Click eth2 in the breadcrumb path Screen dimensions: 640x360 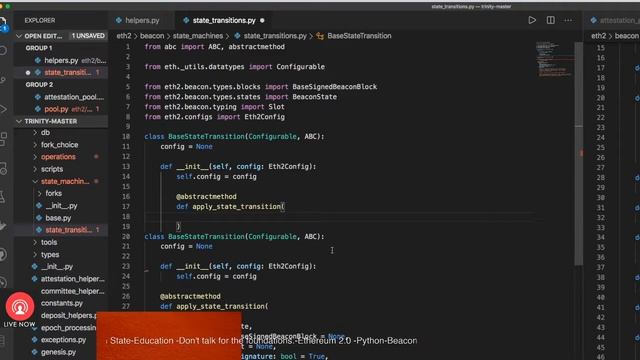pos(124,36)
